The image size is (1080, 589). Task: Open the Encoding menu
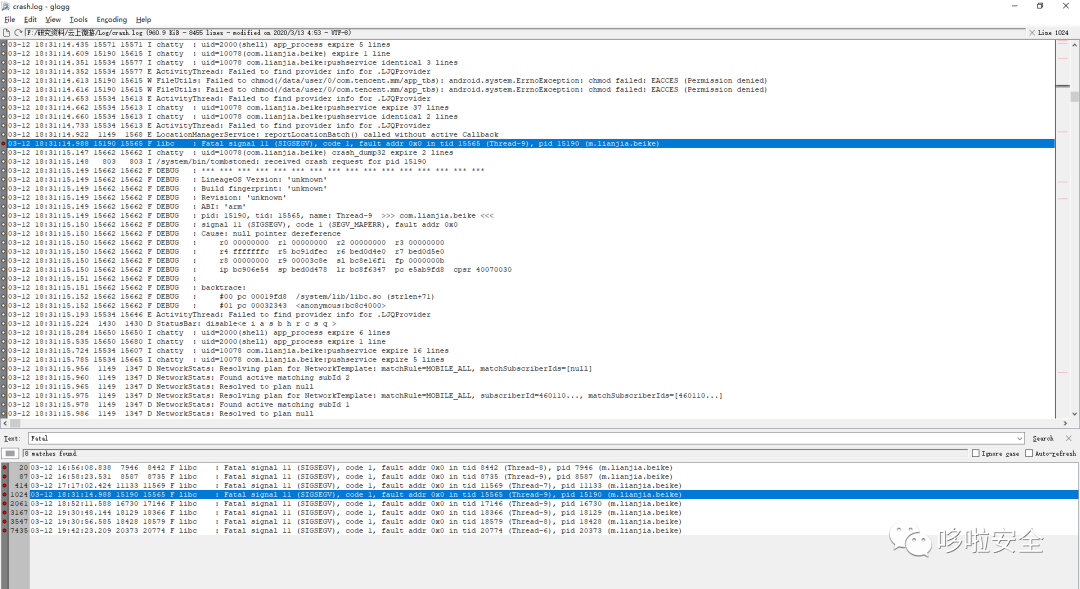111,19
